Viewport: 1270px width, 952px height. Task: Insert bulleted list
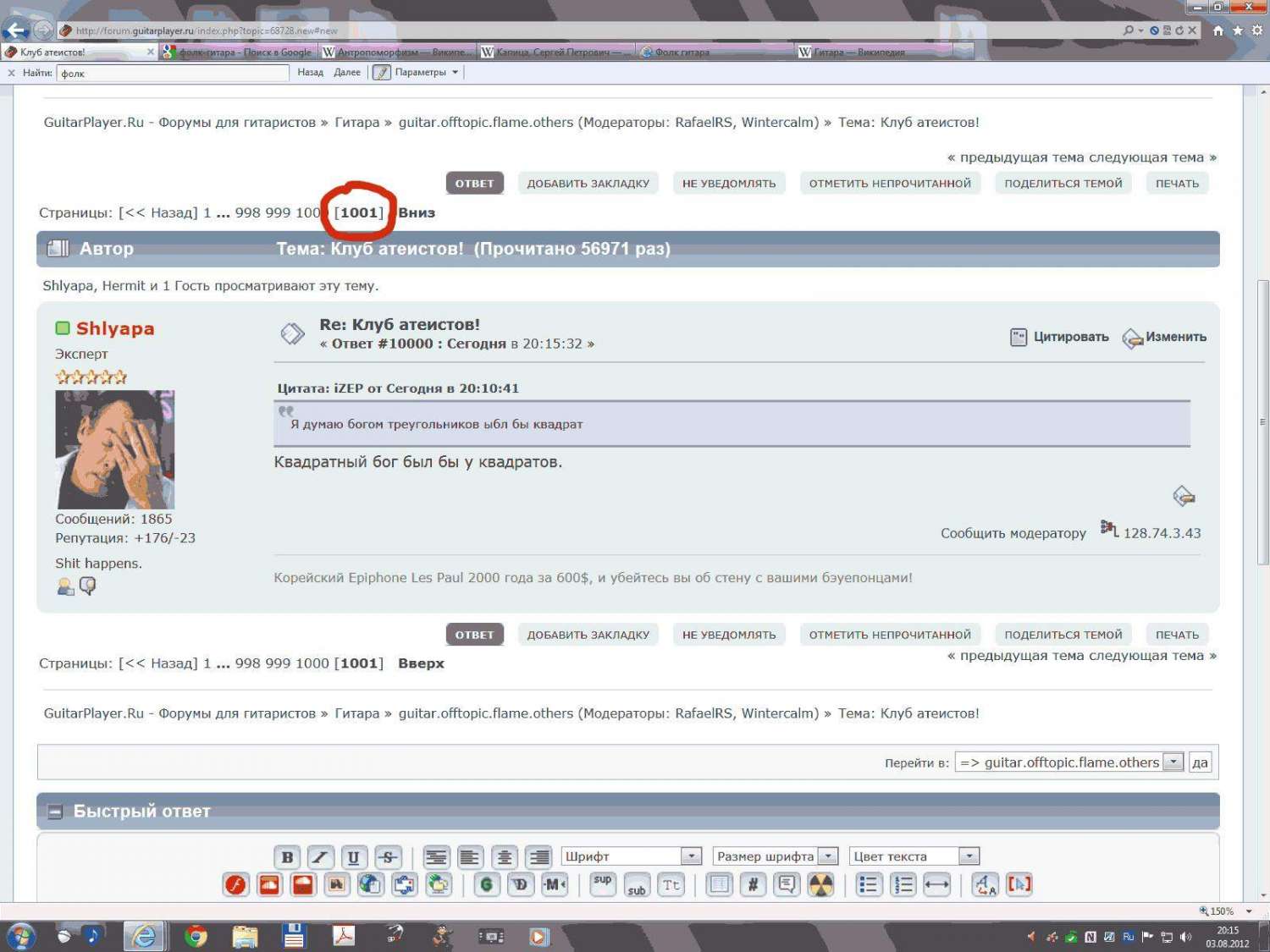coord(869,885)
